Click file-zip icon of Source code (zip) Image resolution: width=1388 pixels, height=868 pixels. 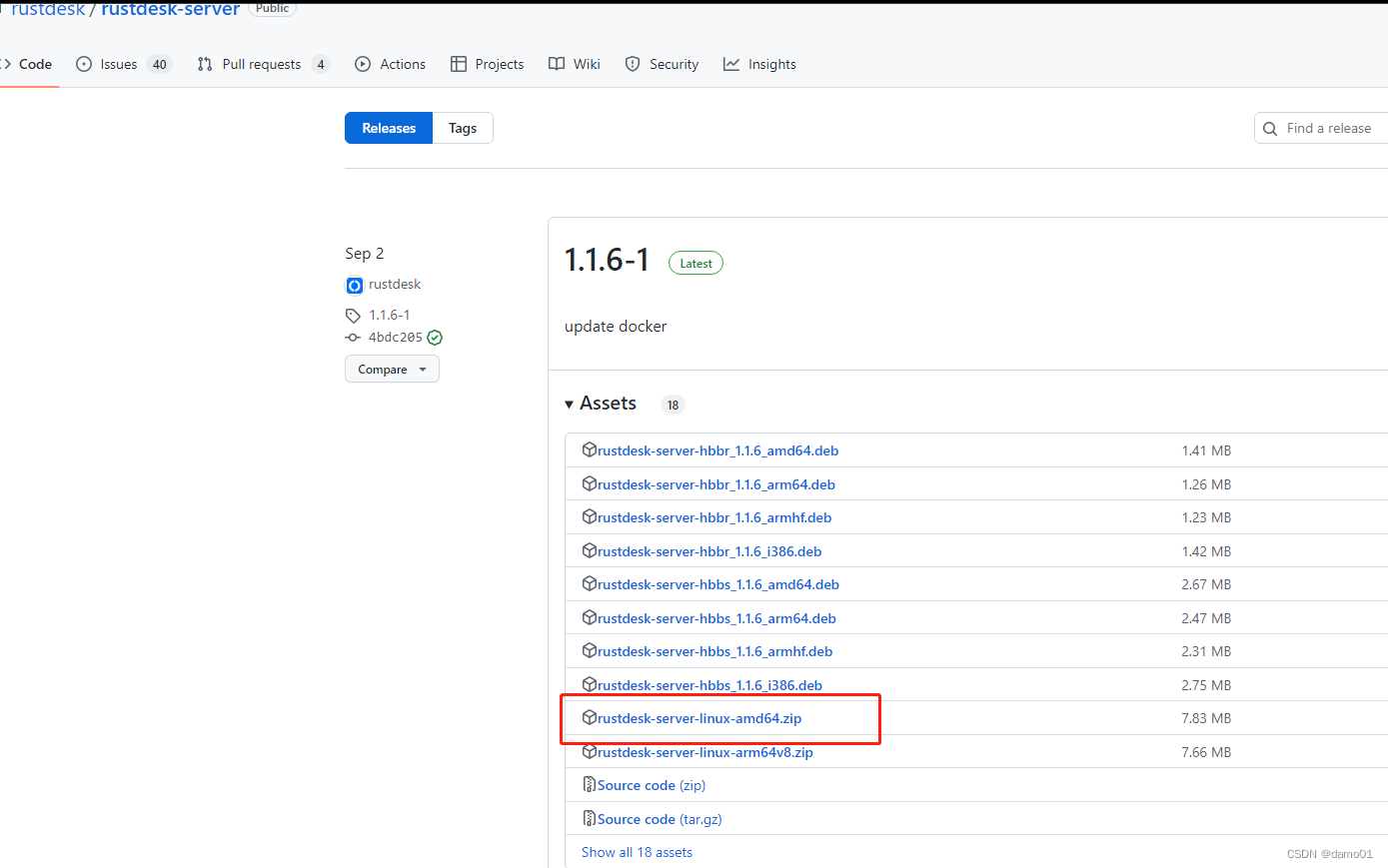(x=590, y=784)
